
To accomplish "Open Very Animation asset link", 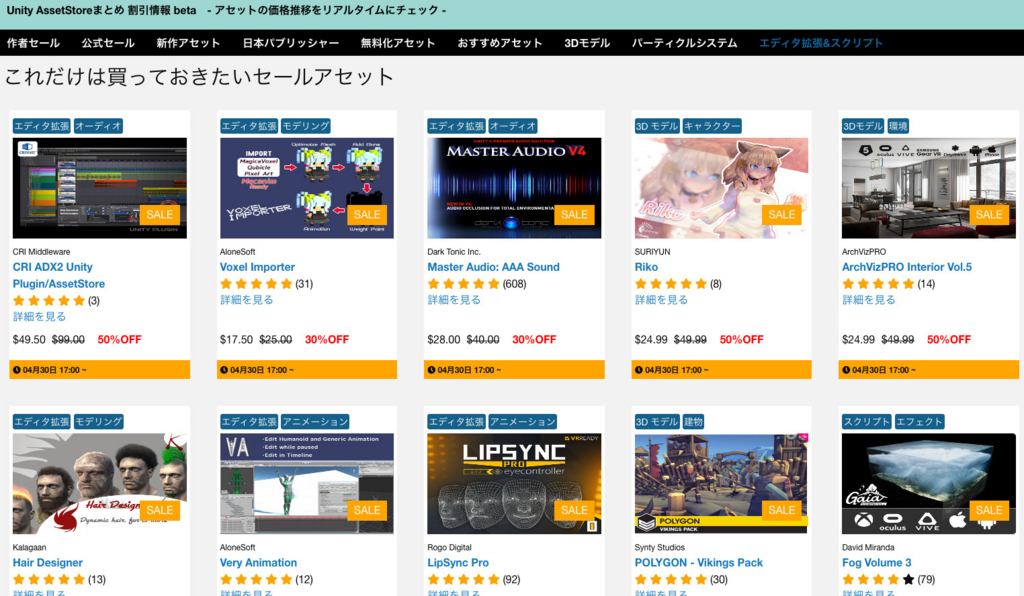I will [258, 563].
